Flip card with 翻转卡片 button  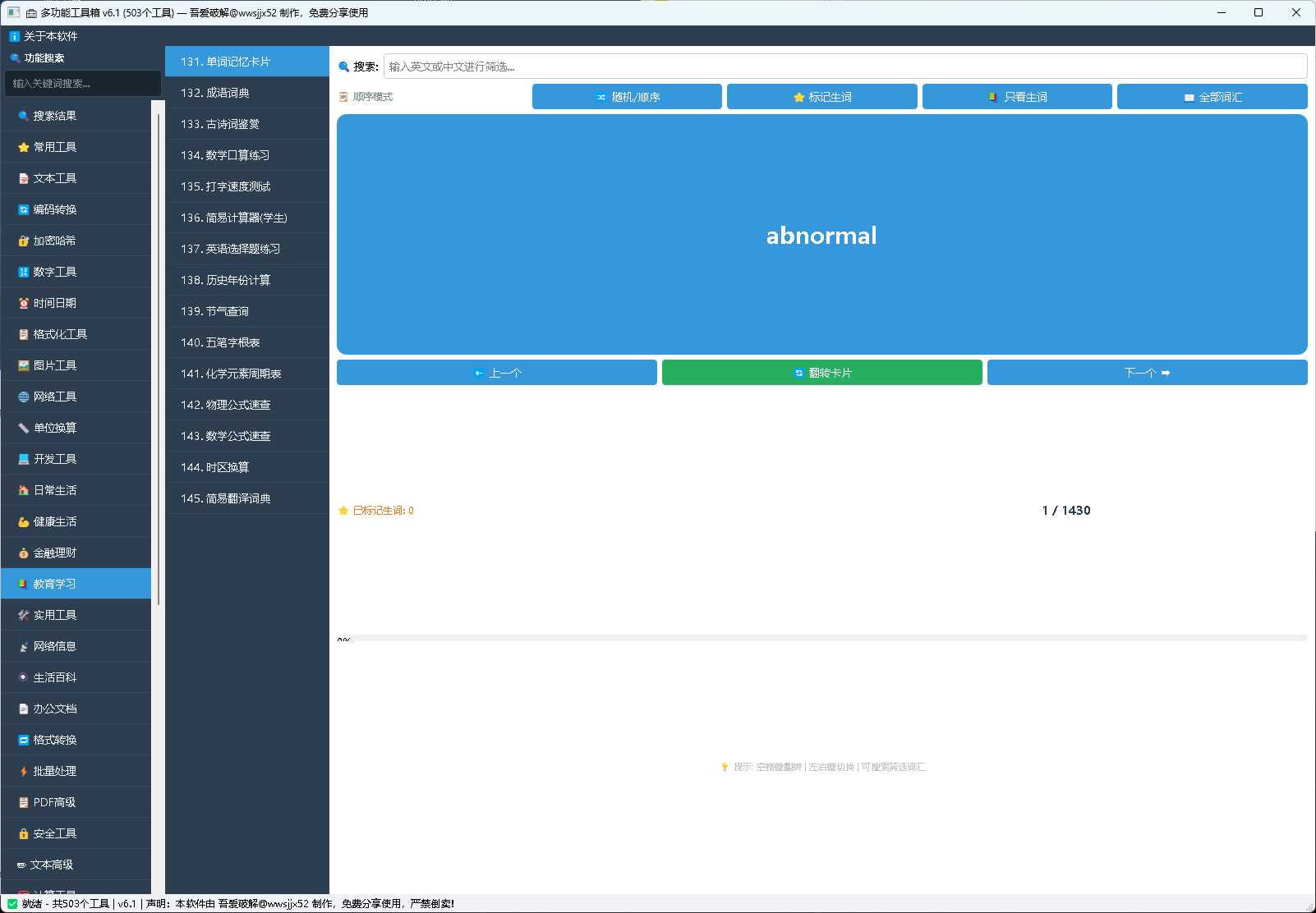coord(822,373)
